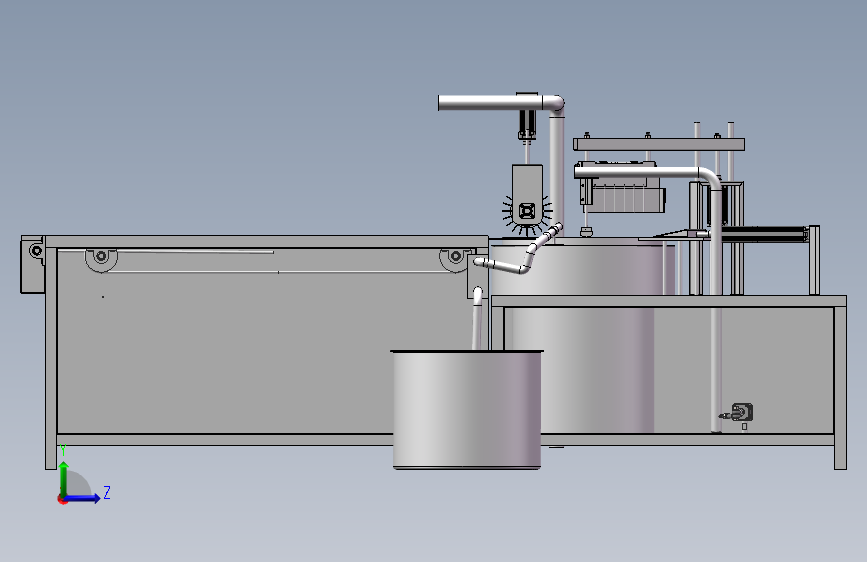Select the front cylindrical bucket in the model
Viewport: 867px width, 562px height.
coord(467,409)
